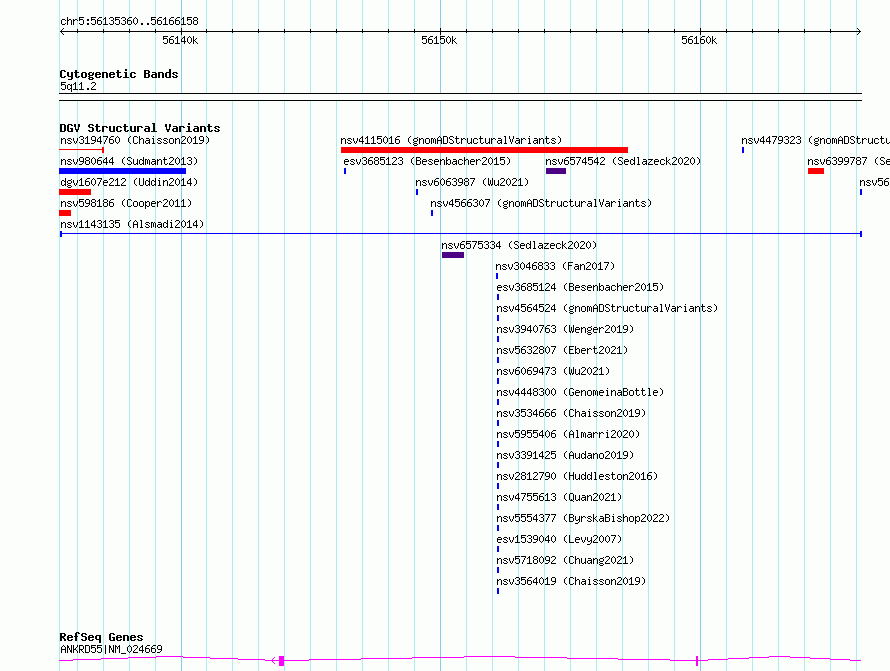Click nsv4479323 gnomAD variant label

click(x=815, y=140)
